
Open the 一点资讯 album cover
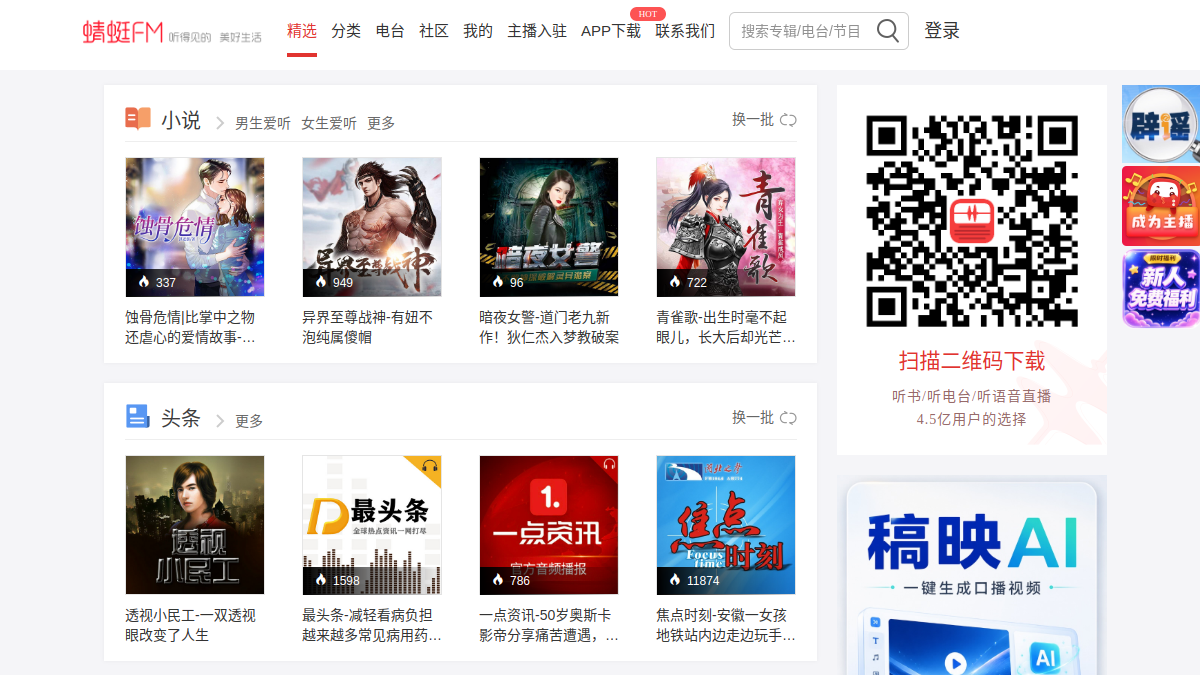point(549,525)
